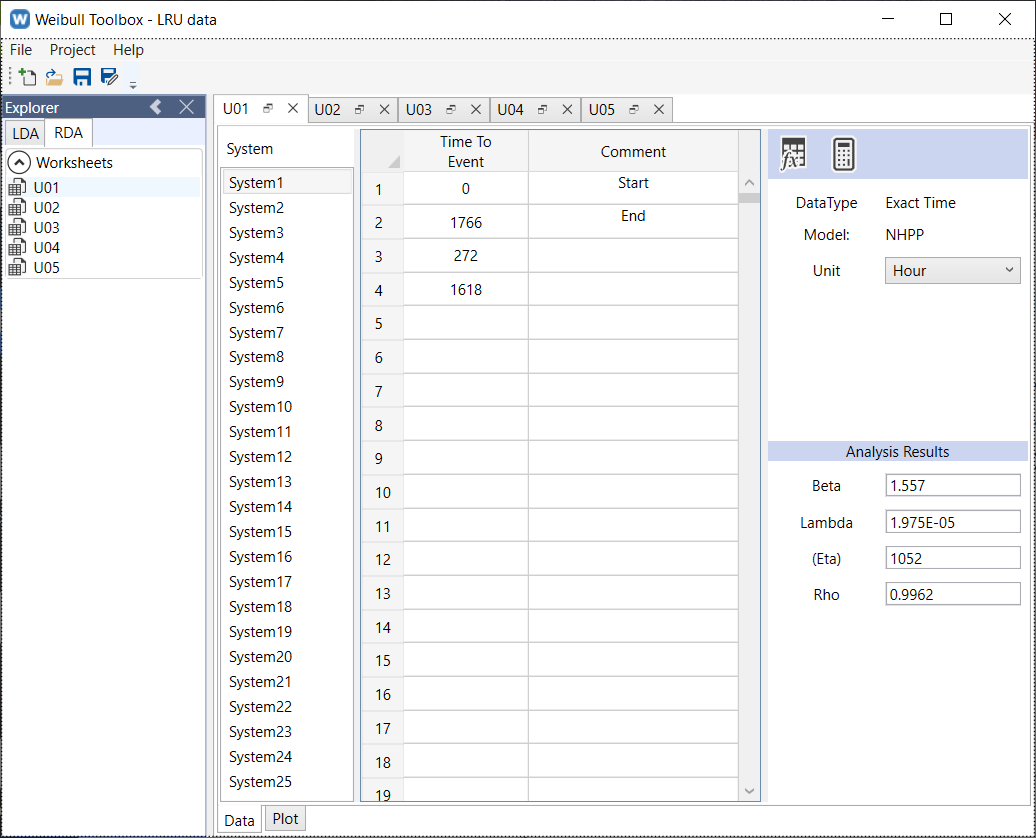
Task: Open the Unit dropdown showing Hour
Action: (952, 270)
